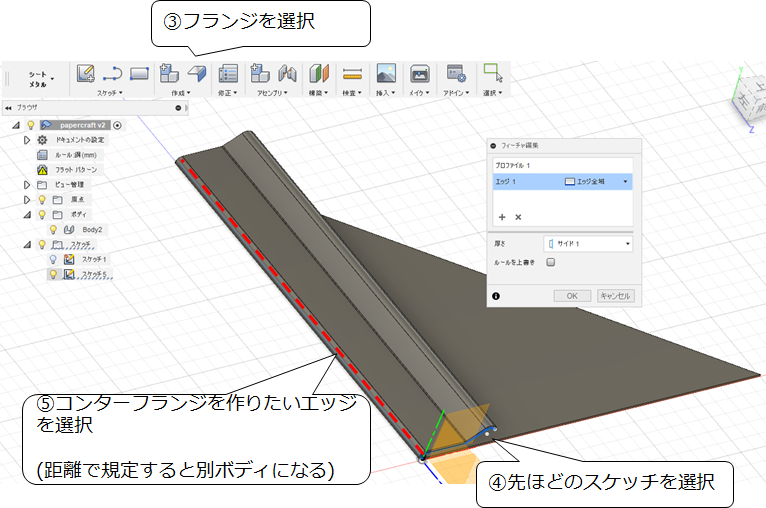766x508 pixels.
Task: Click the Create Sketch toolbar icon
Action: (85, 74)
